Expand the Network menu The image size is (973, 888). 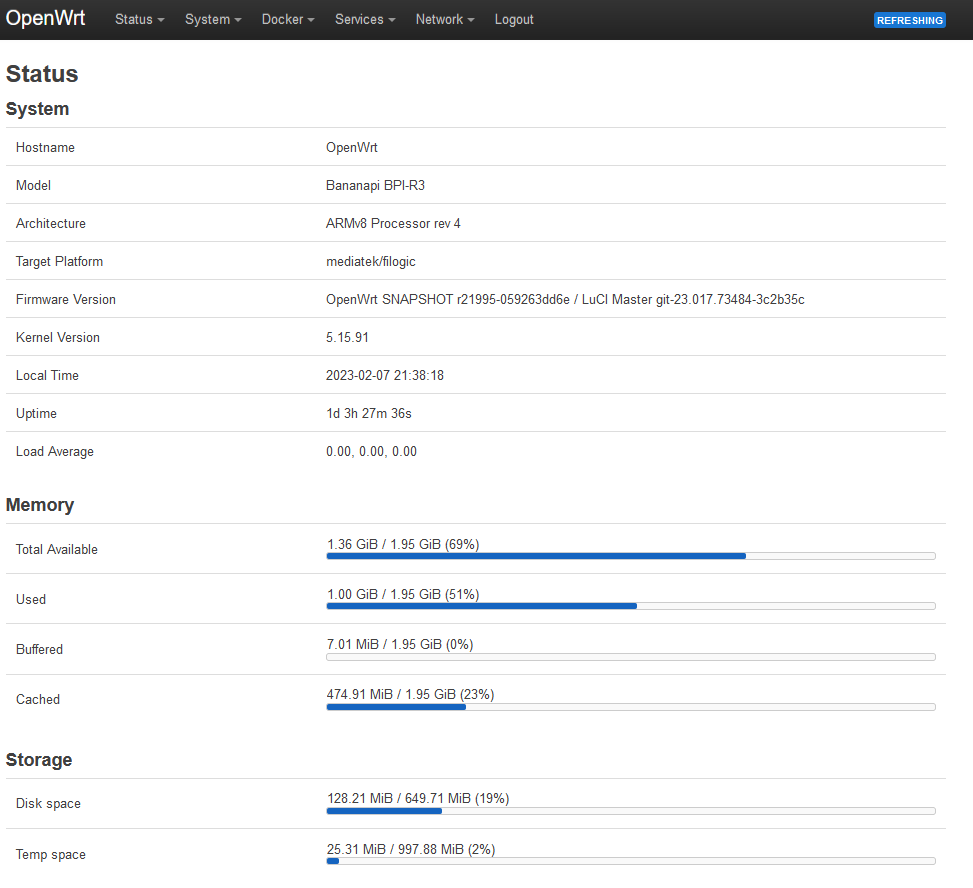[445, 19]
